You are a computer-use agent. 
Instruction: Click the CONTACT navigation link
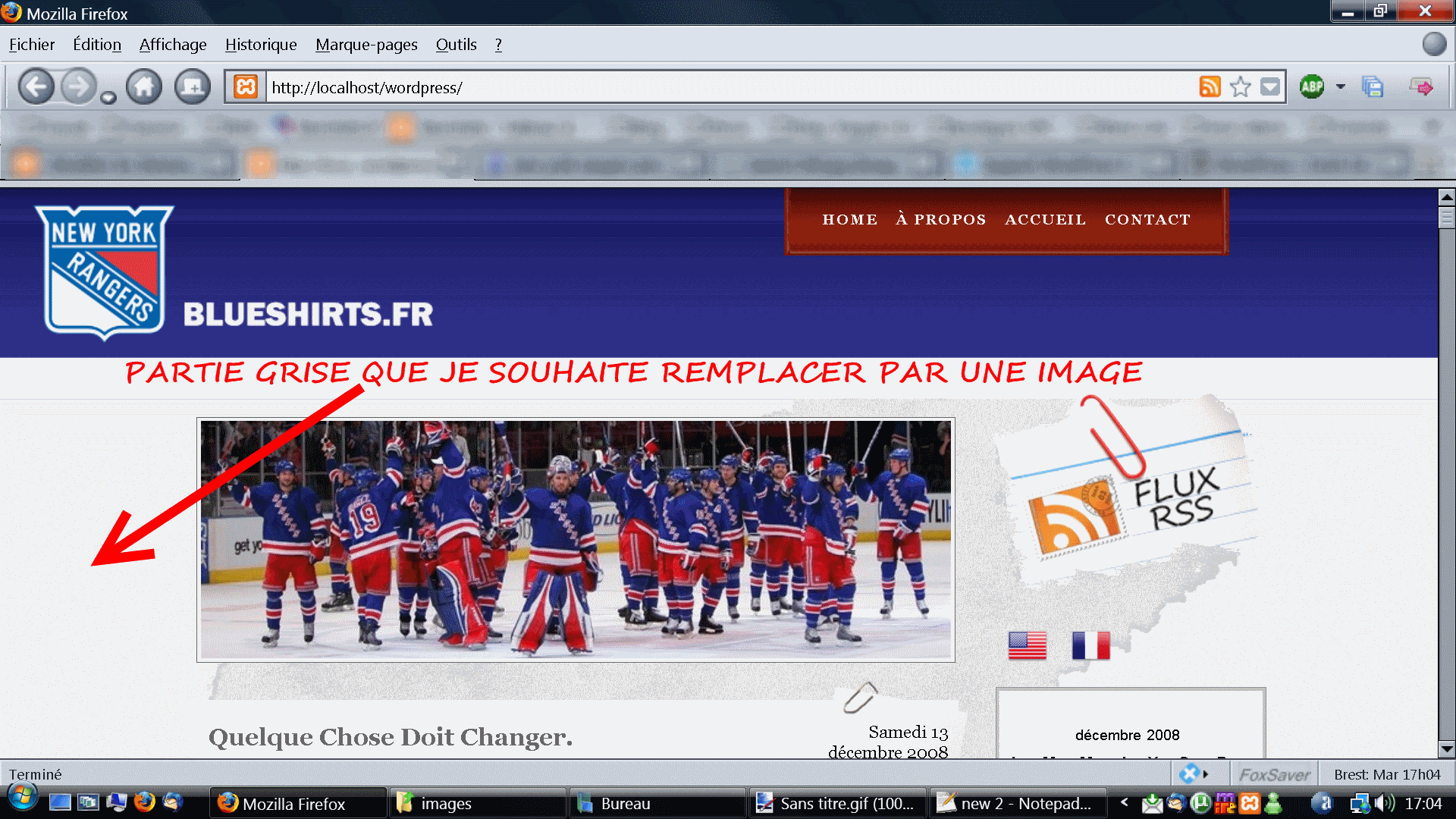(1147, 220)
